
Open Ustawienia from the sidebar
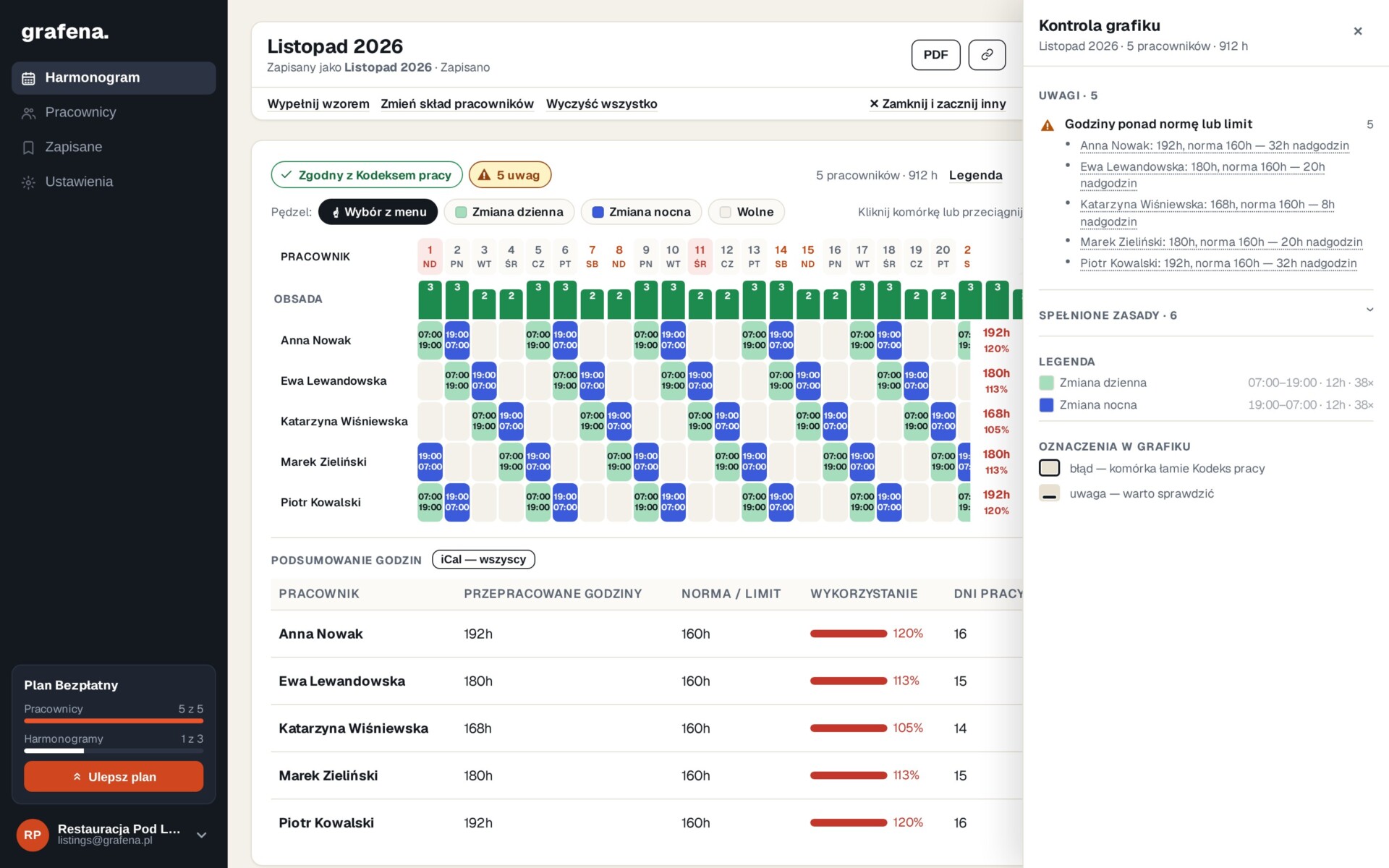114,182
